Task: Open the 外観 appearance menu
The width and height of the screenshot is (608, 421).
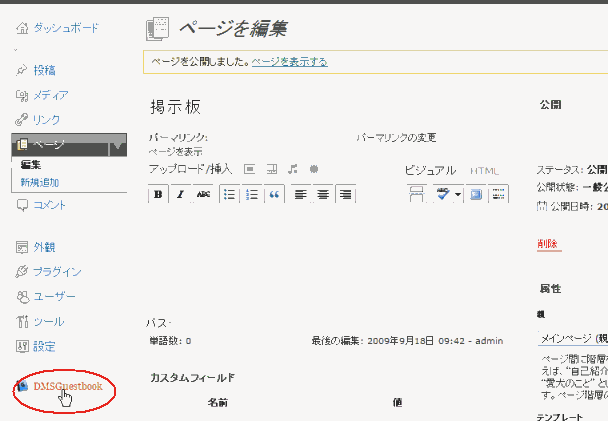Action: 44,247
